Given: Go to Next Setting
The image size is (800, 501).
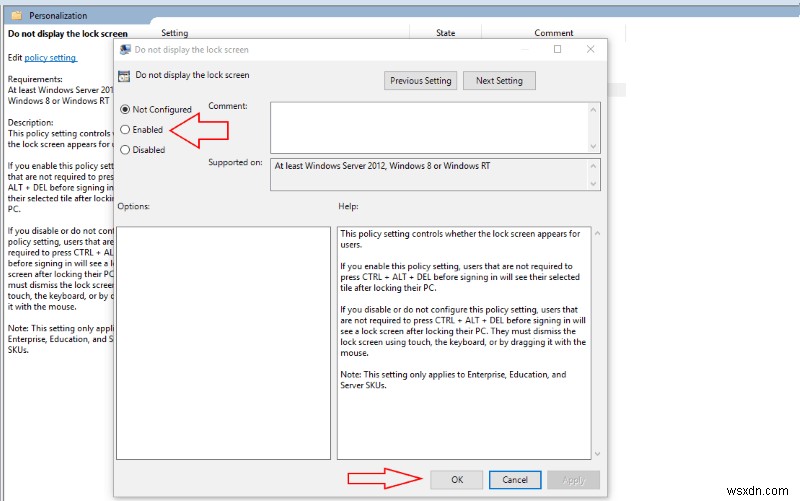Looking at the screenshot, I should [x=499, y=81].
